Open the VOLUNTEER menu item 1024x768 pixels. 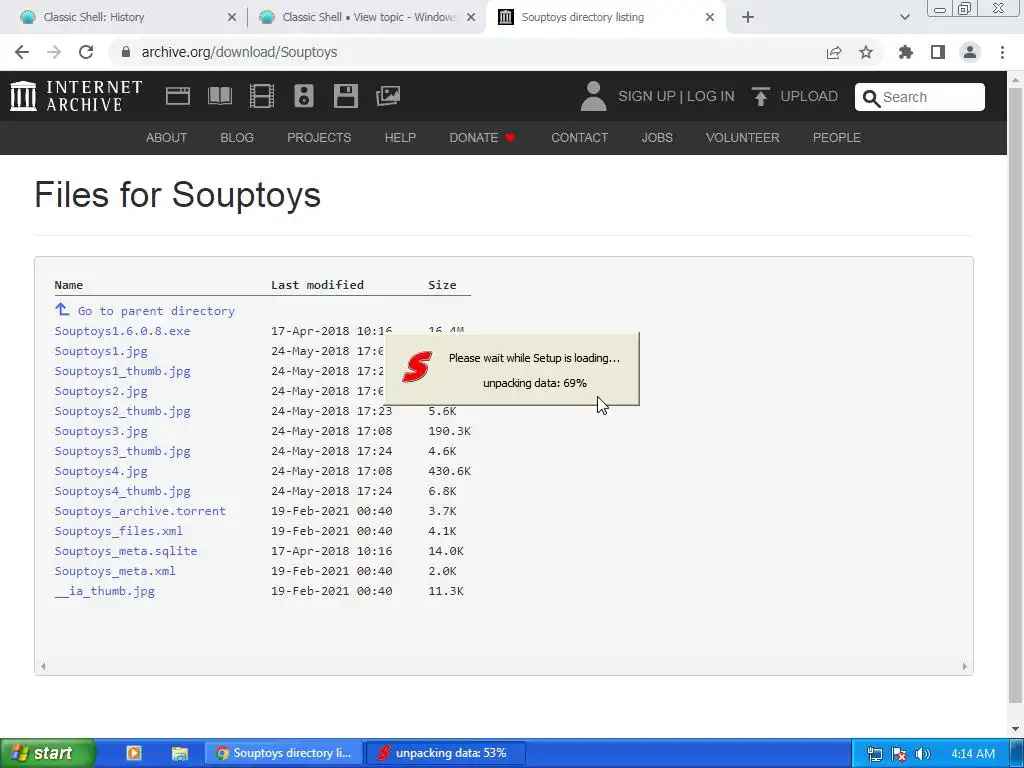coord(743,138)
